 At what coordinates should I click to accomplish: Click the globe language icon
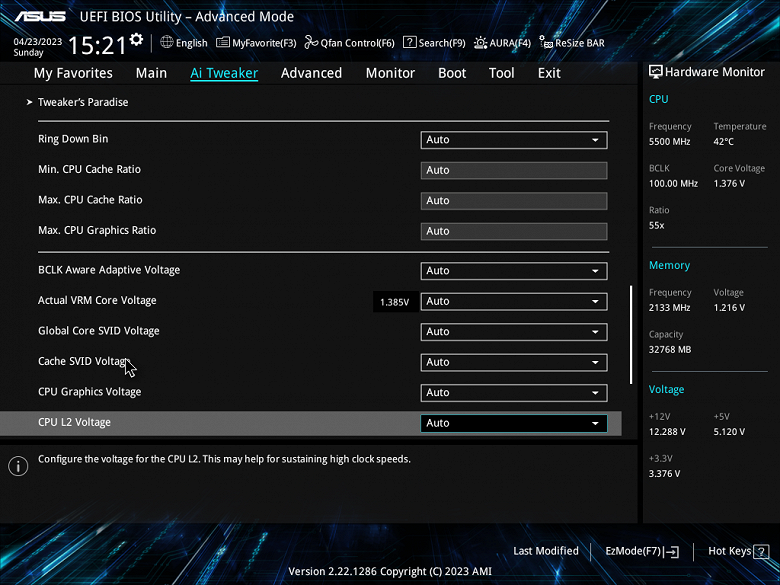167,42
